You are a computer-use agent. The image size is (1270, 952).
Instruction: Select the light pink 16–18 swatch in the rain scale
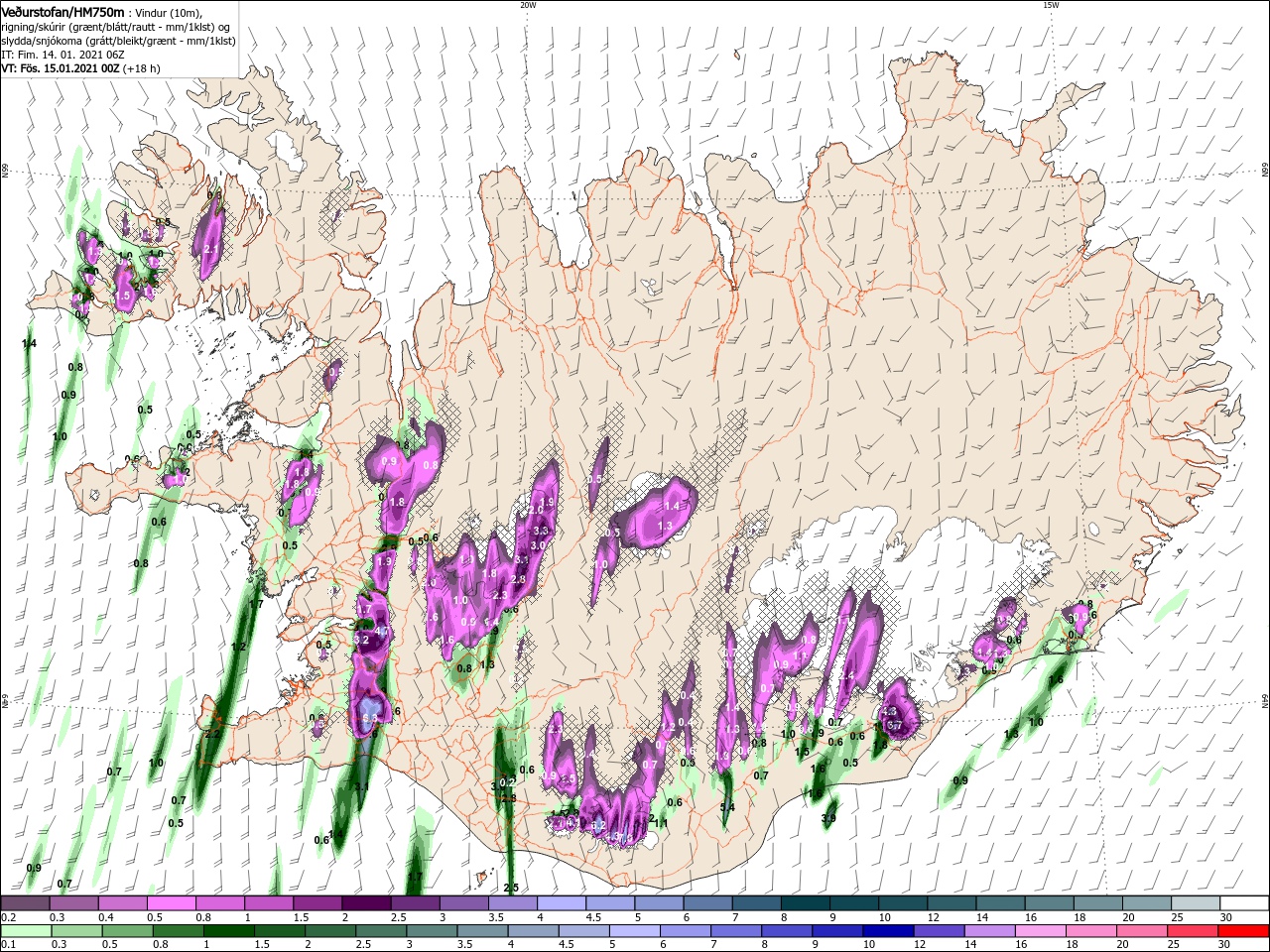[x=1039, y=931]
